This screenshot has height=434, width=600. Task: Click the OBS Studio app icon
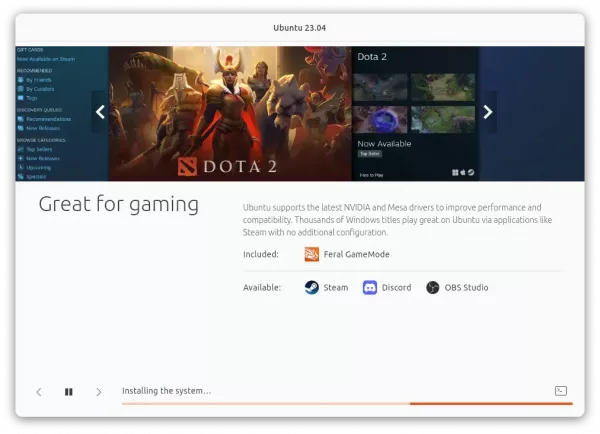(432, 287)
